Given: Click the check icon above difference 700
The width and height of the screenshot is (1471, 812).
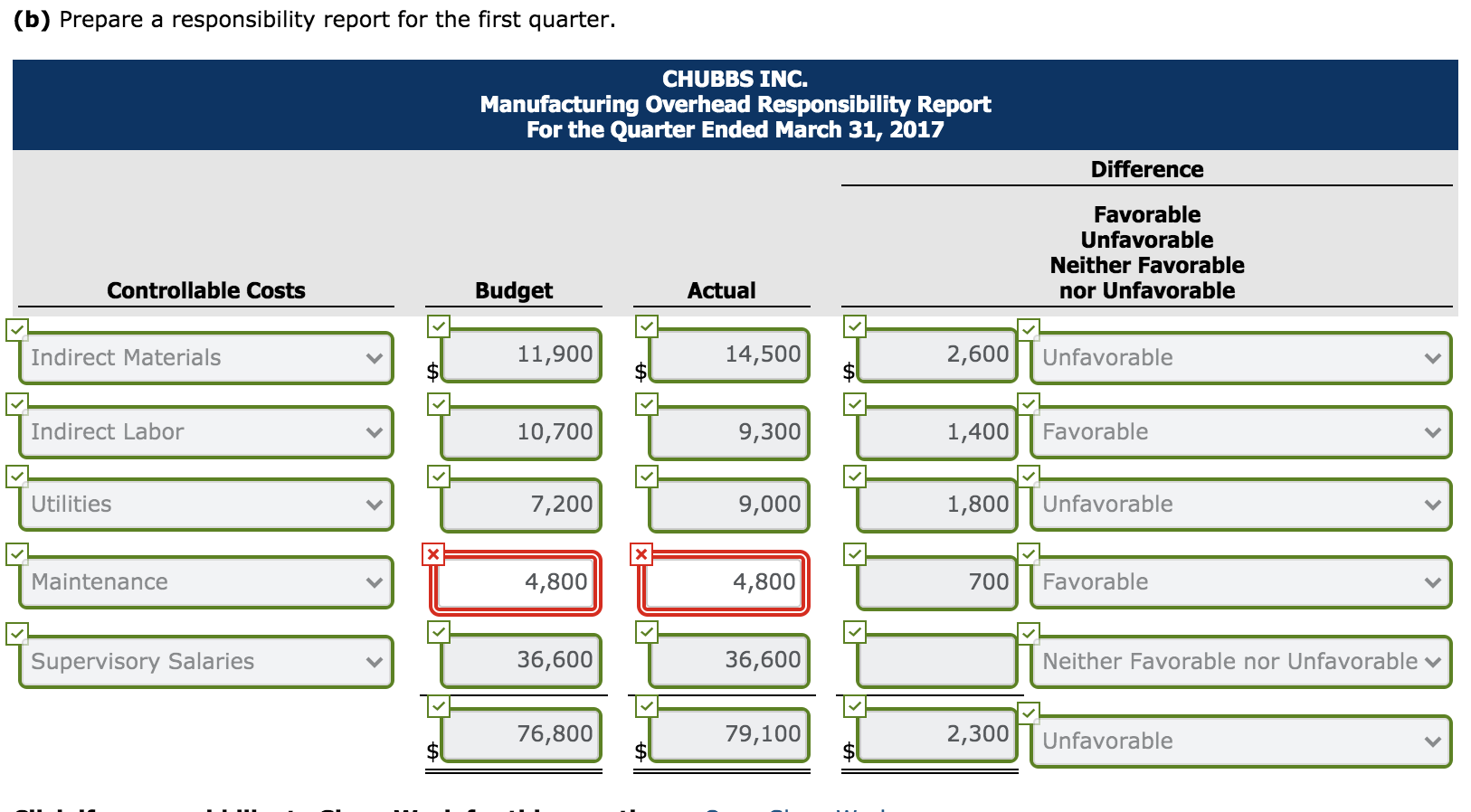Looking at the screenshot, I should click(x=855, y=554).
